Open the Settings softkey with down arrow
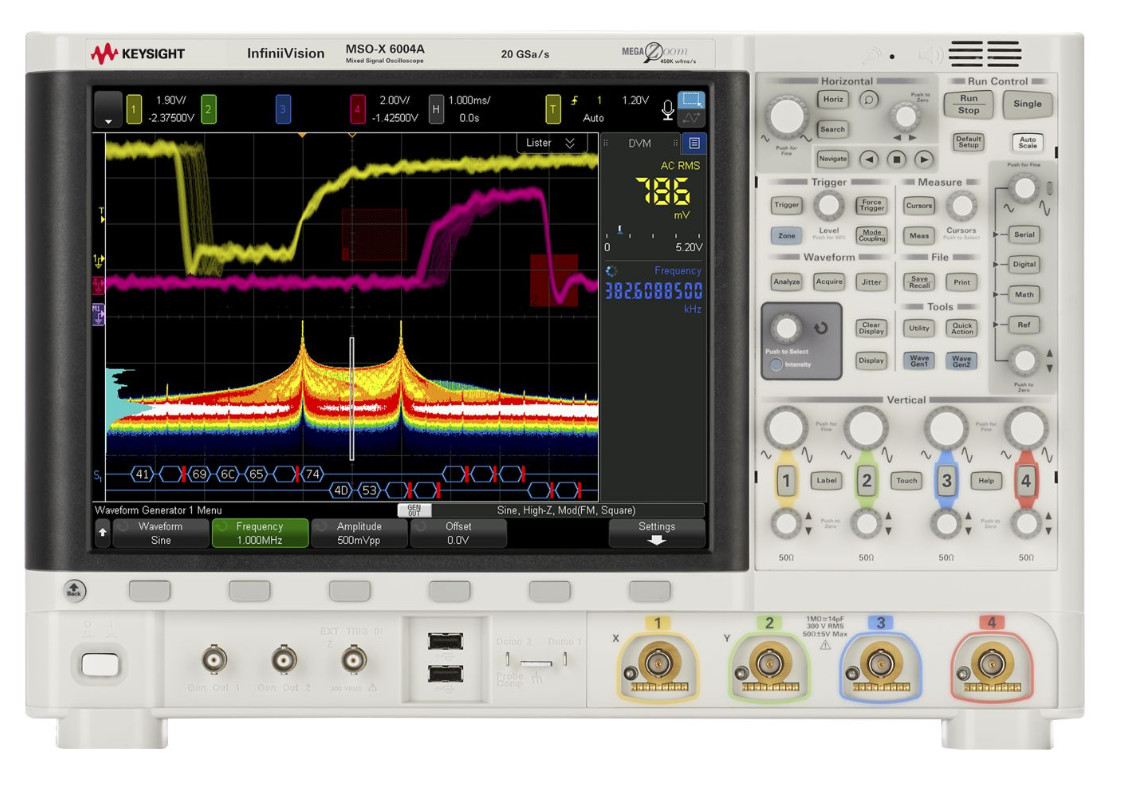The width and height of the screenshot is (1123, 797). (x=657, y=533)
